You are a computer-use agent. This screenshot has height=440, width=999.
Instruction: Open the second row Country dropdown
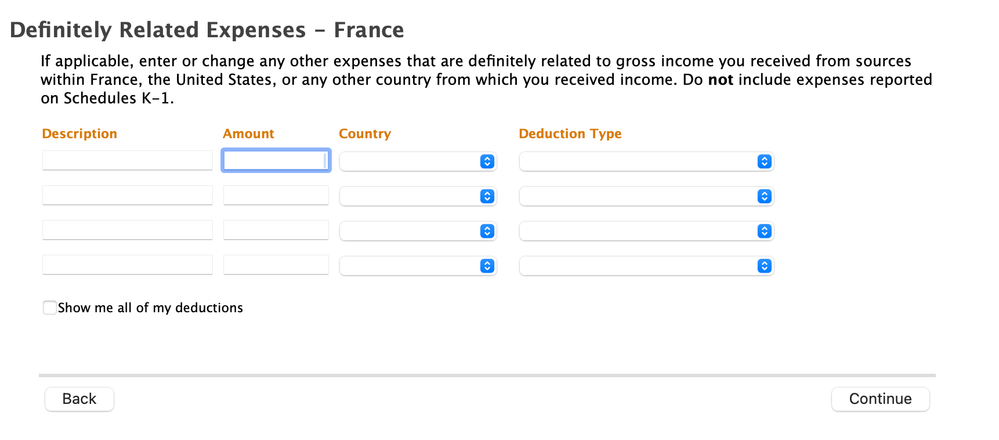[x=418, y=196]
